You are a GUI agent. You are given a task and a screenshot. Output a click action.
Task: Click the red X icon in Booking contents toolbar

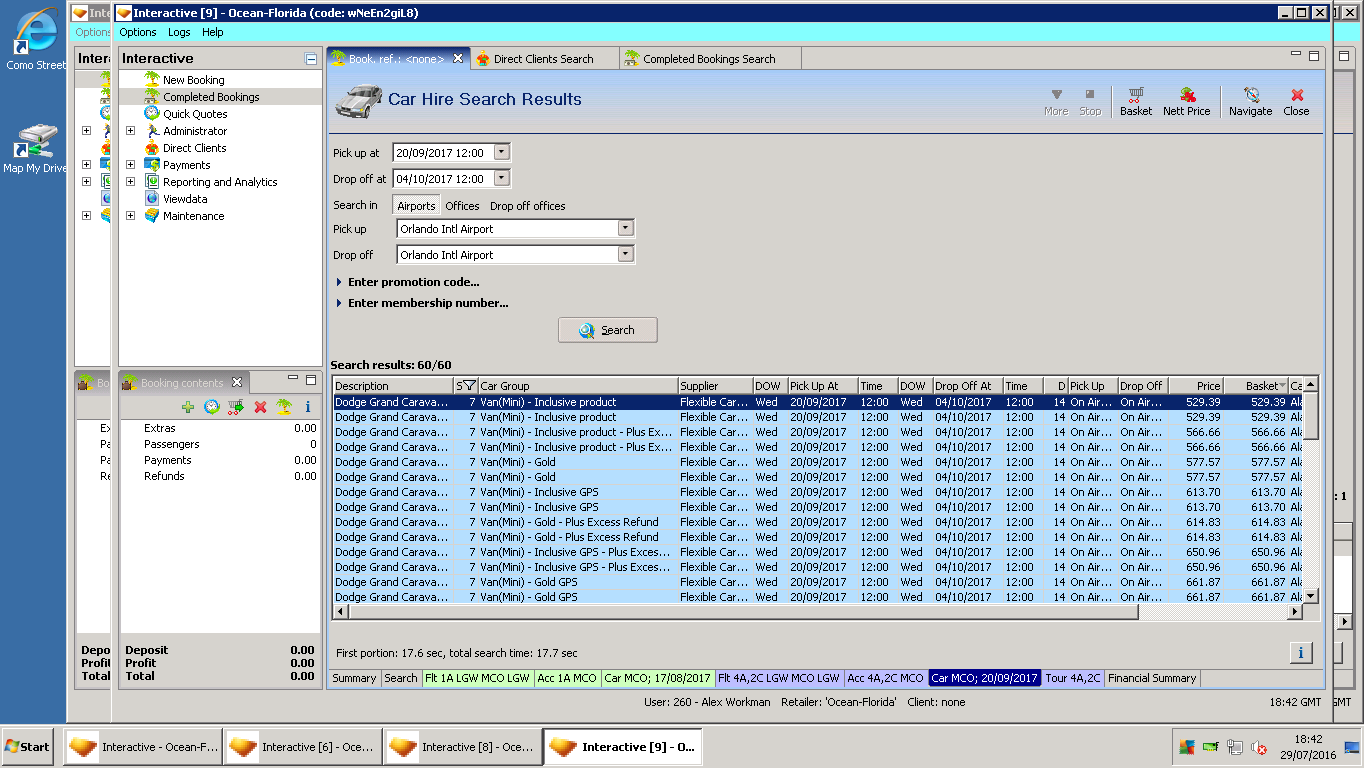click(260, 407)
